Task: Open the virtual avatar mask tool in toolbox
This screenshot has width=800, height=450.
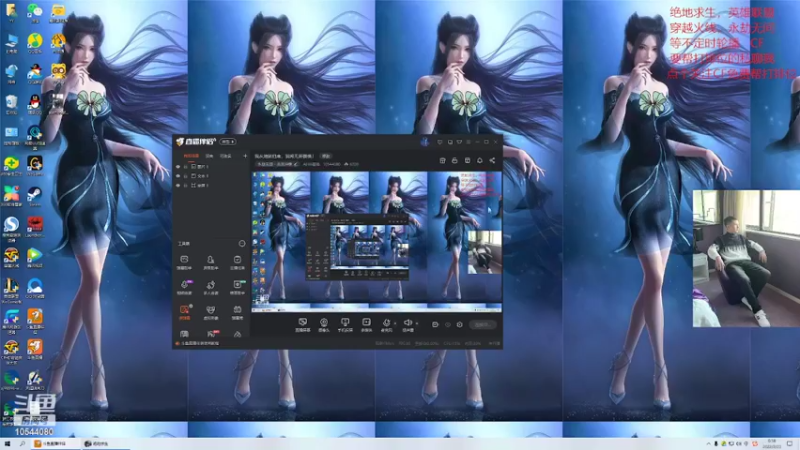Action: [x=210, y=312]
